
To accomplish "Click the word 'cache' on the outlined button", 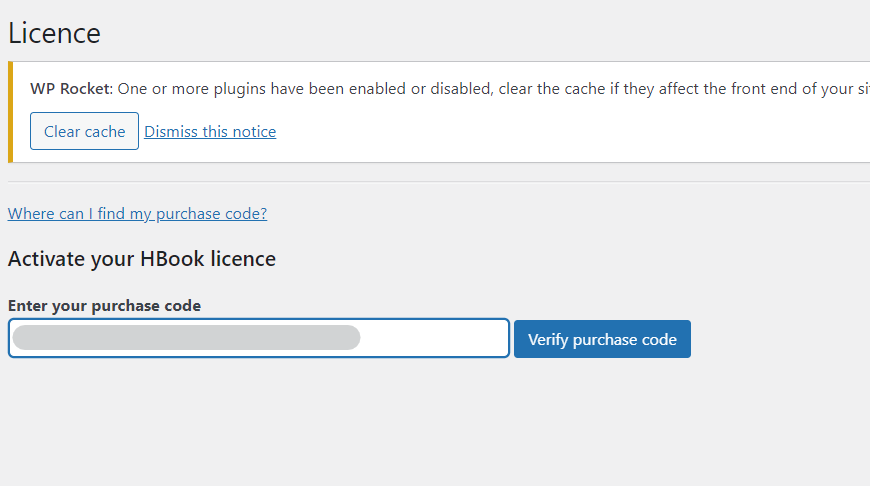I will [106, 131].
